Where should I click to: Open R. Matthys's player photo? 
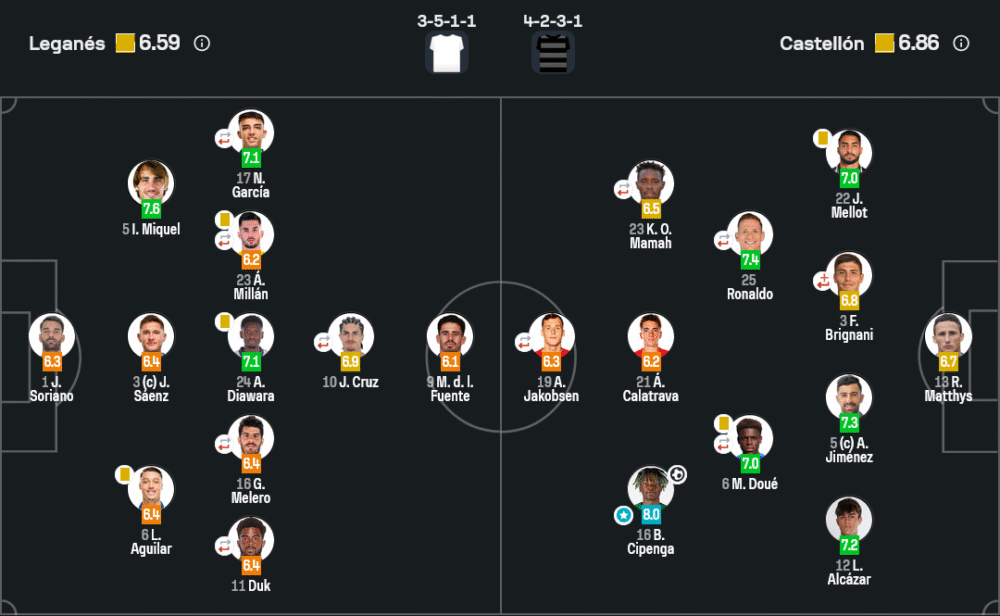click(x=946, y=334)
